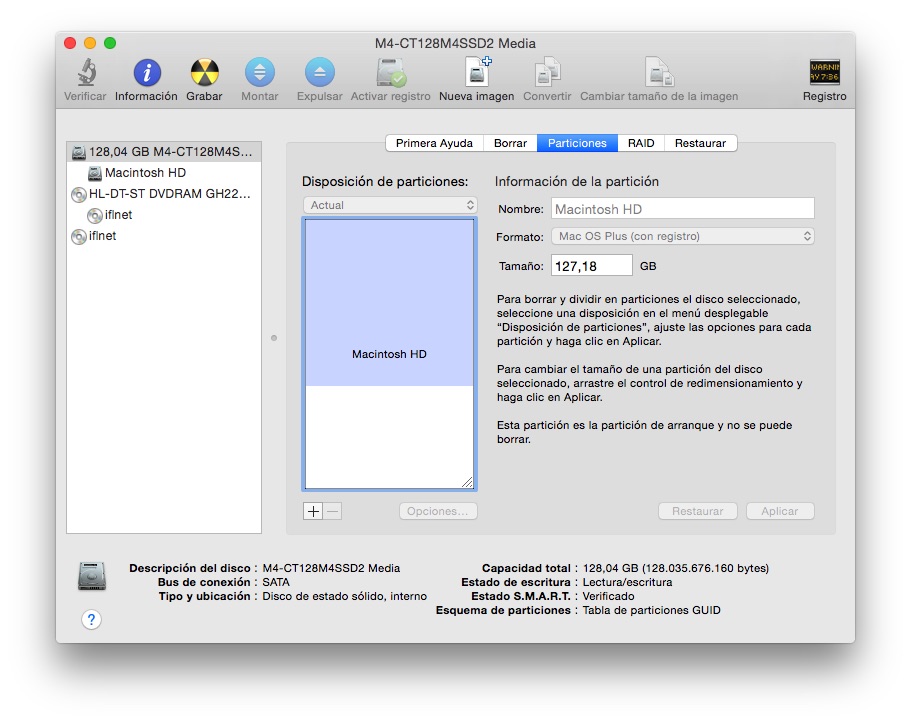Click the Grabar burn icon

(x=204, y=74)
